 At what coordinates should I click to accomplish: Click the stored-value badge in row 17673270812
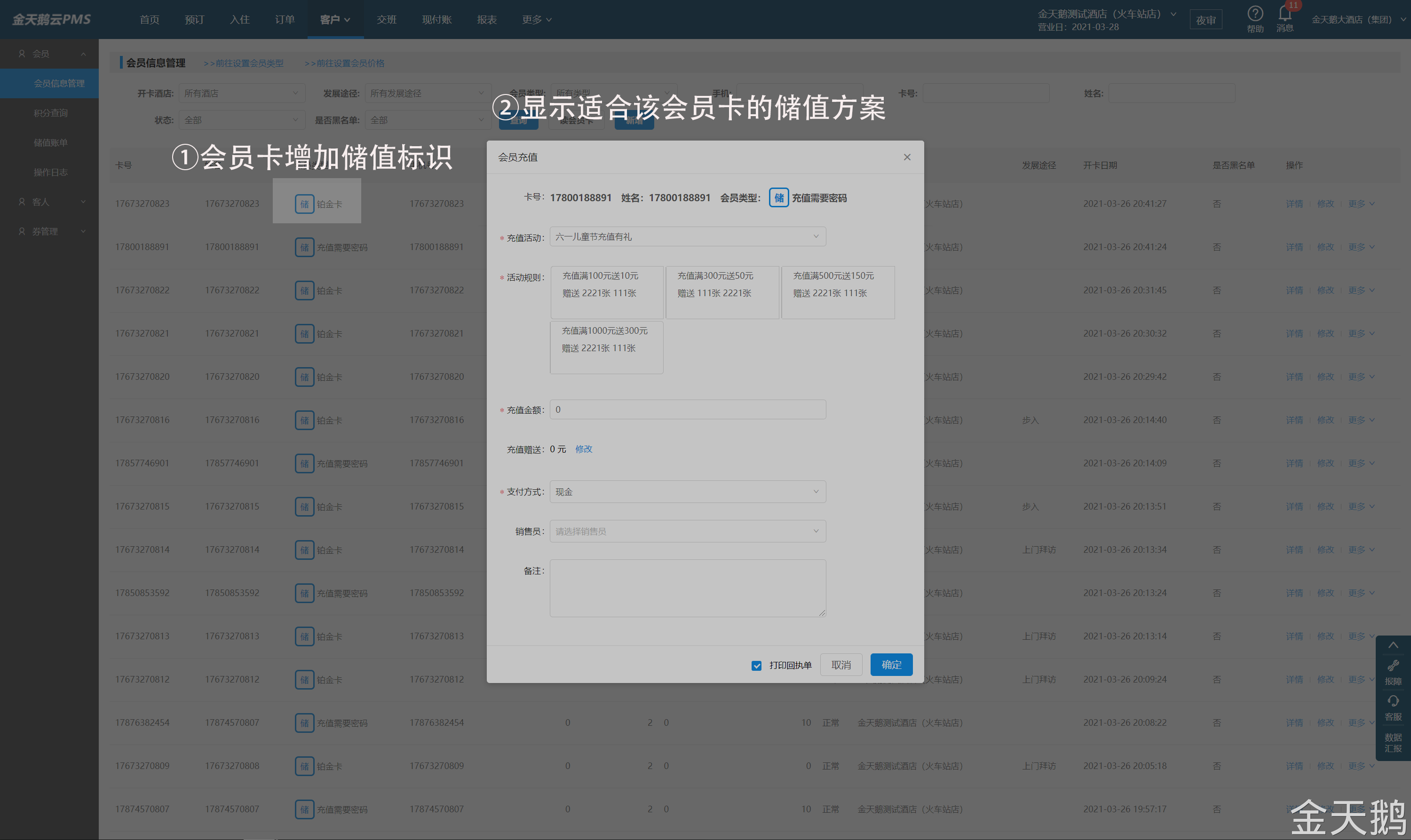[304, 680]
